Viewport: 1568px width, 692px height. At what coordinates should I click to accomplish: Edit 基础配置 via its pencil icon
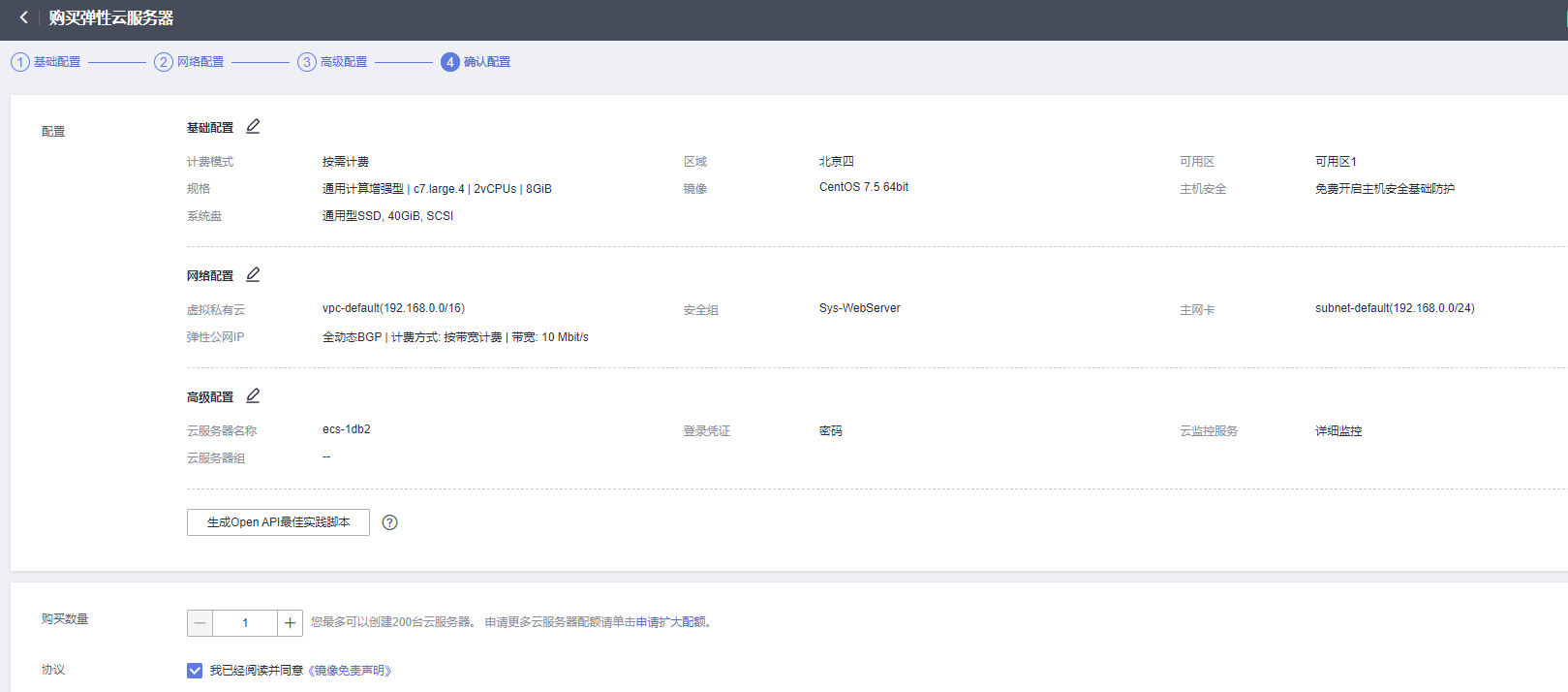click(253, 126)
